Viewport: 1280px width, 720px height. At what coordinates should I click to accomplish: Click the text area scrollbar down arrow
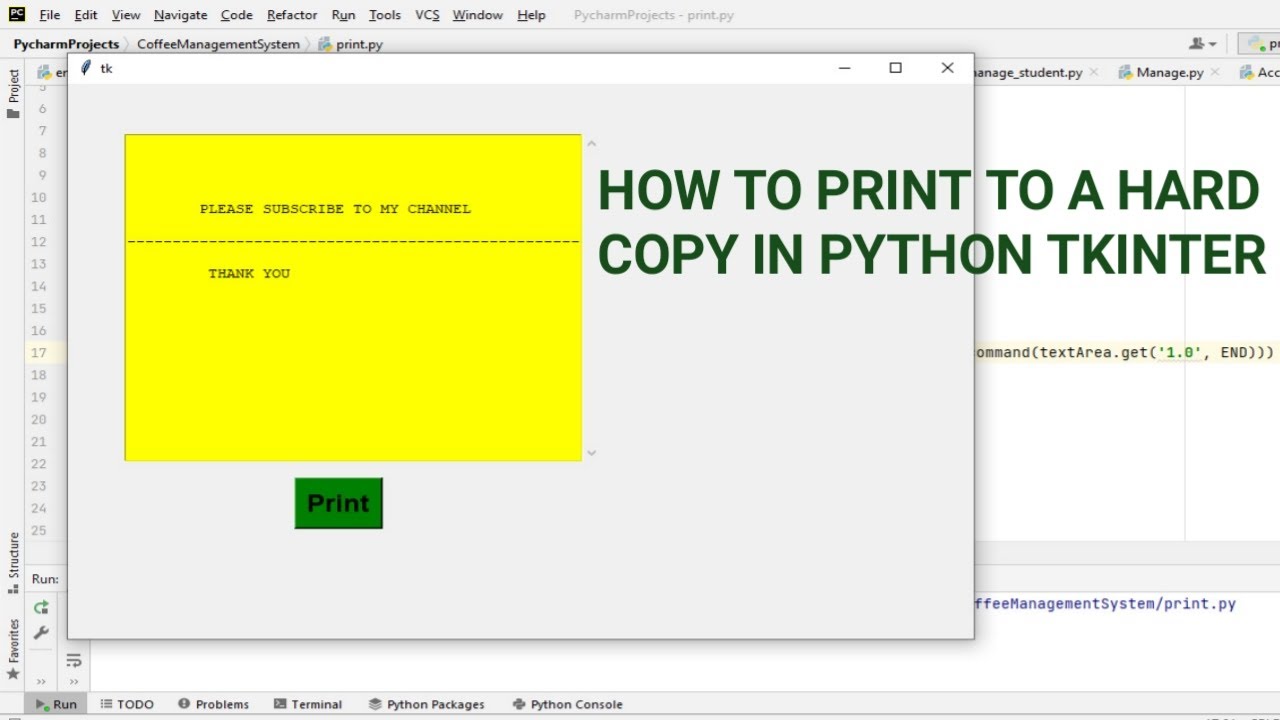pos(591,452)
